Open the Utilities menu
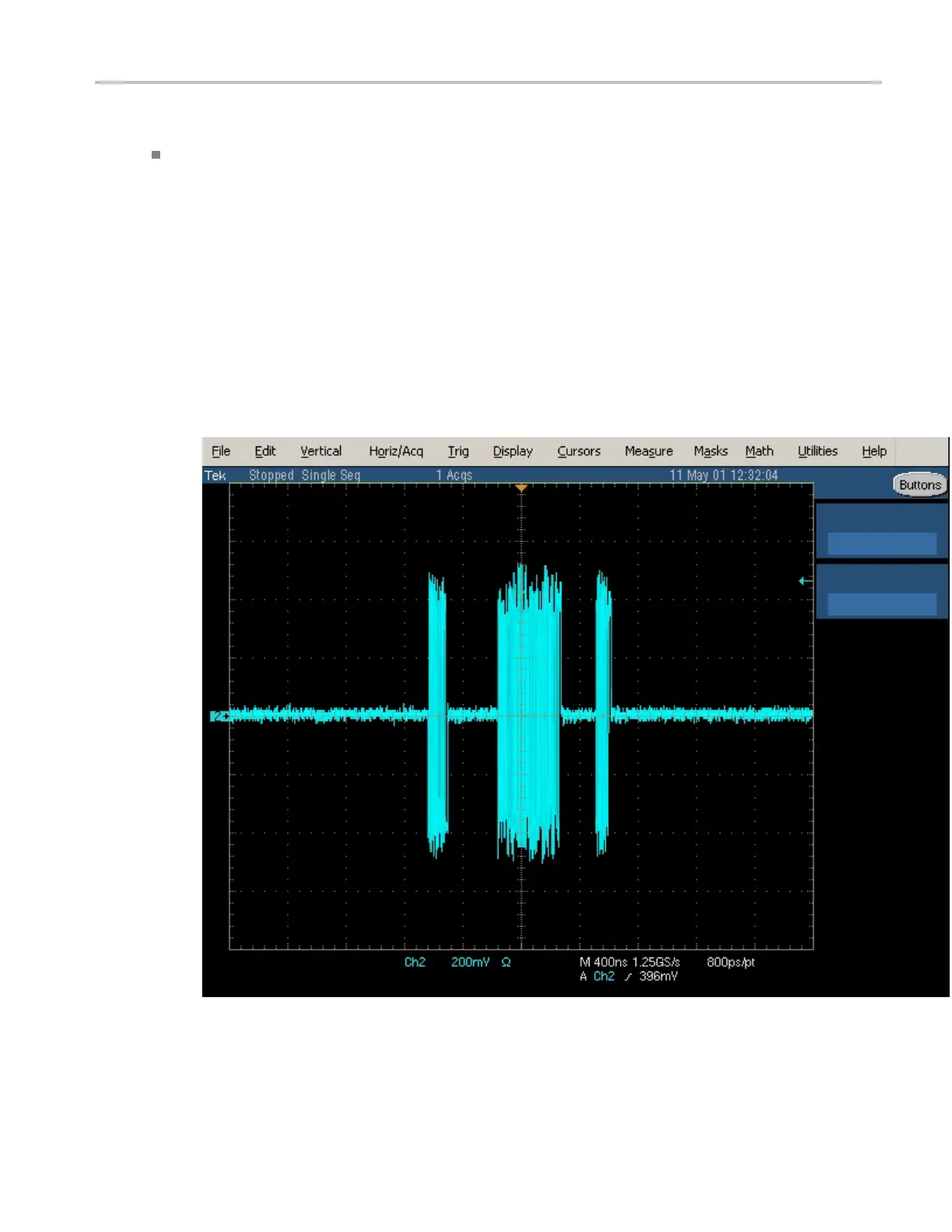This screenshot has height=1232, width=952. tap(817, 451)
